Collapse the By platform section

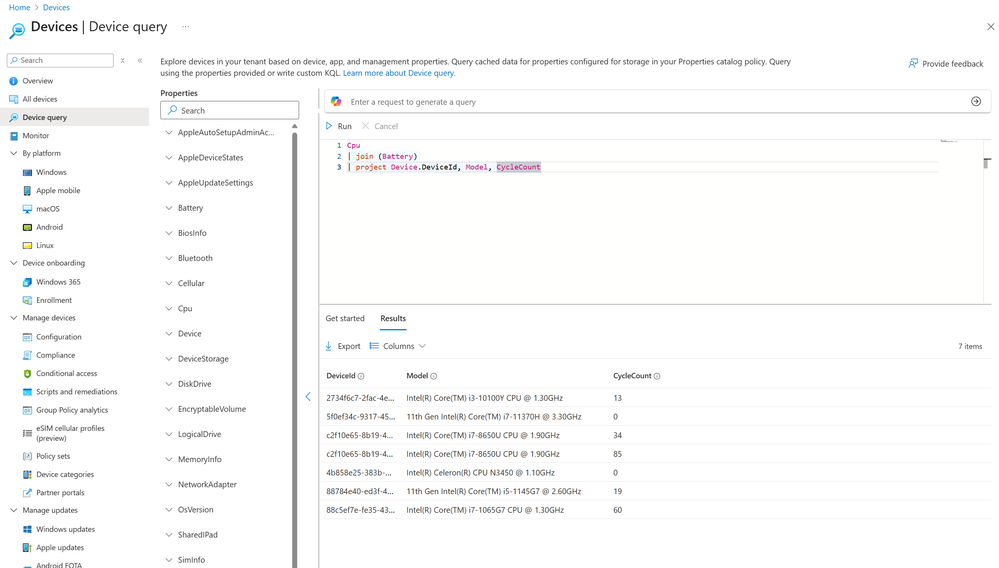click(13, 153)
